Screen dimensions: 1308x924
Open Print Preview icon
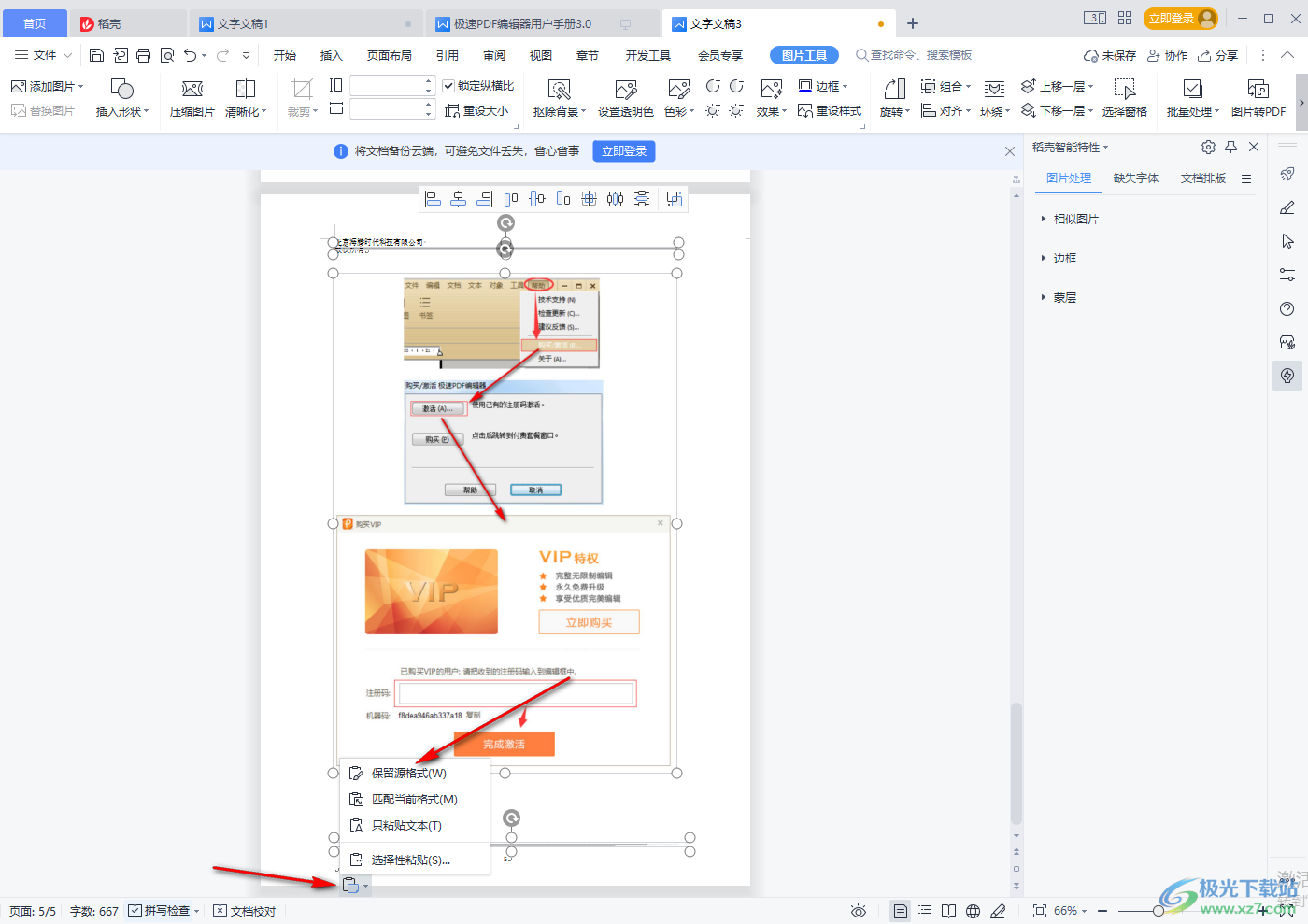167,55
